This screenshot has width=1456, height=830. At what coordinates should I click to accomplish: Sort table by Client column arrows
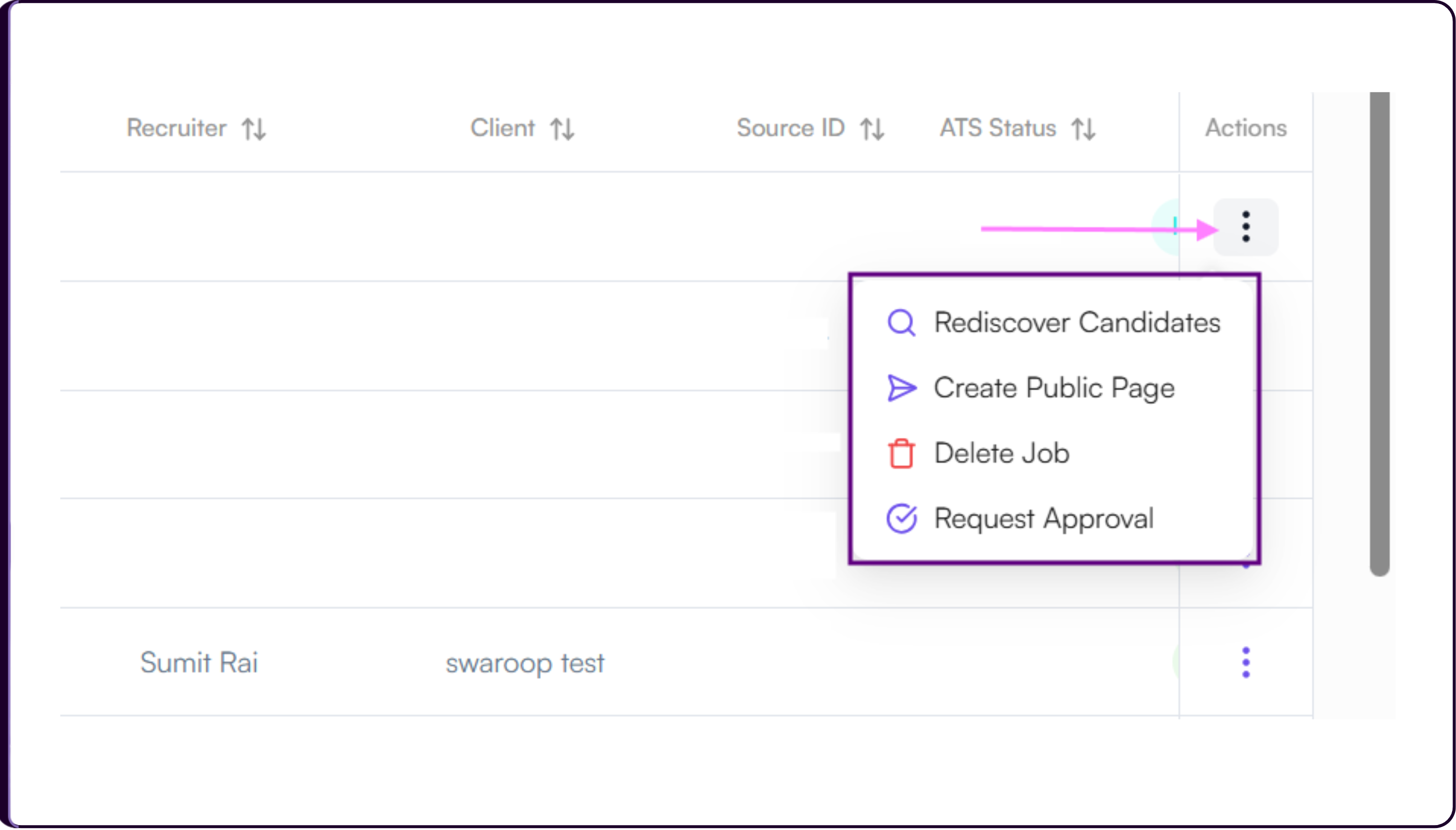562,129
